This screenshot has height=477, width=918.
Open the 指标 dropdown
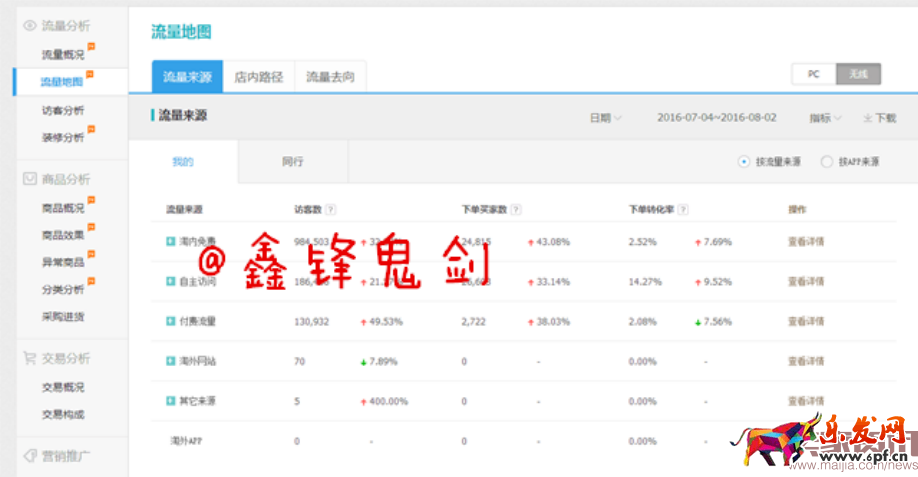coord(825,118)
